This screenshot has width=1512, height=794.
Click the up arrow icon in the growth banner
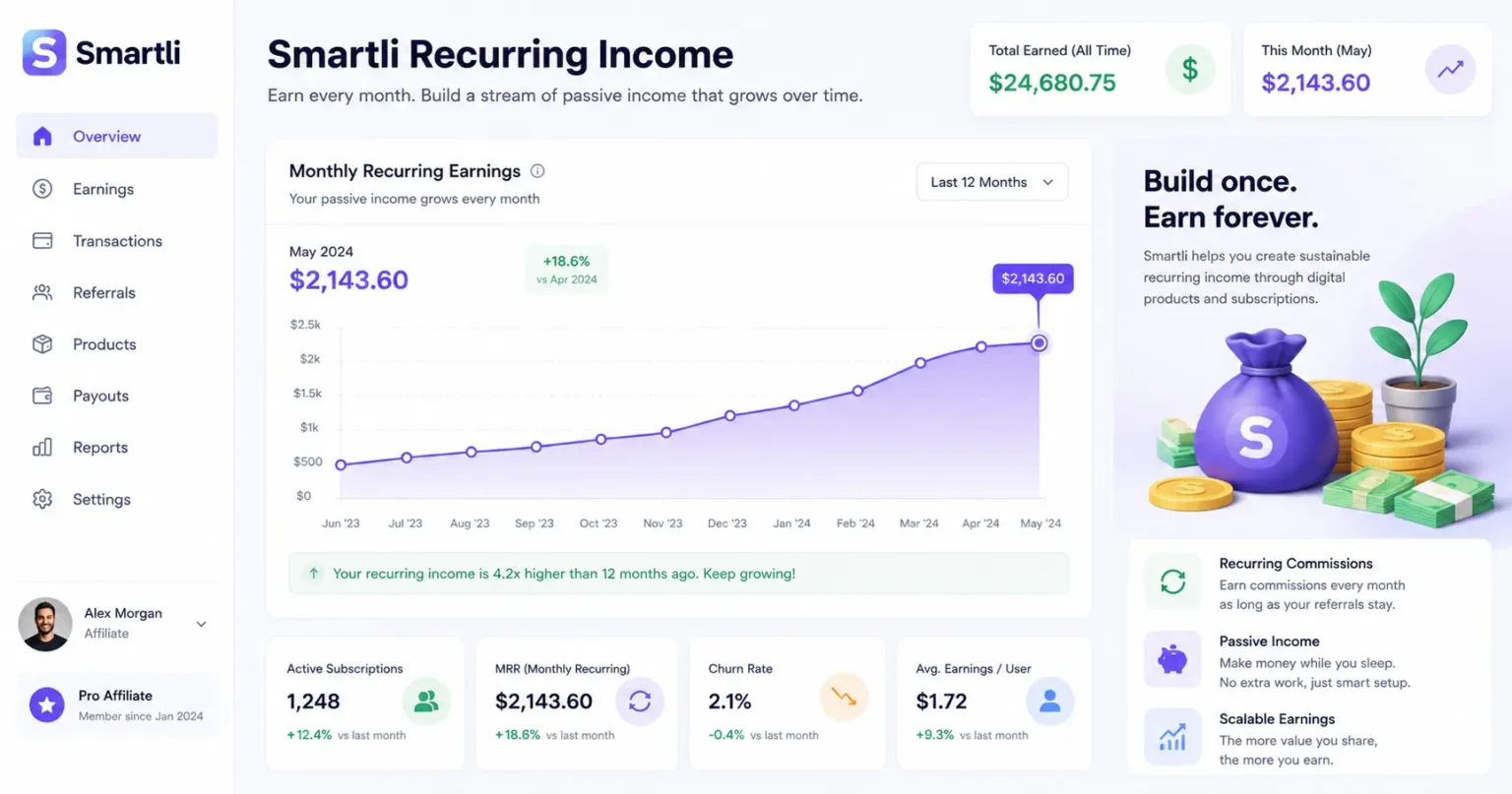coord(313,573)
